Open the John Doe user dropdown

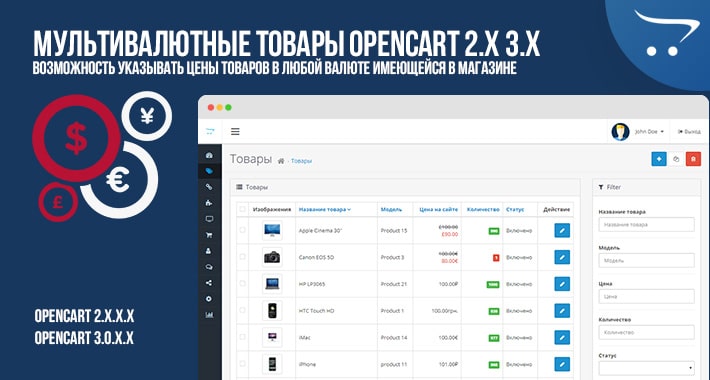pos(649,132)
